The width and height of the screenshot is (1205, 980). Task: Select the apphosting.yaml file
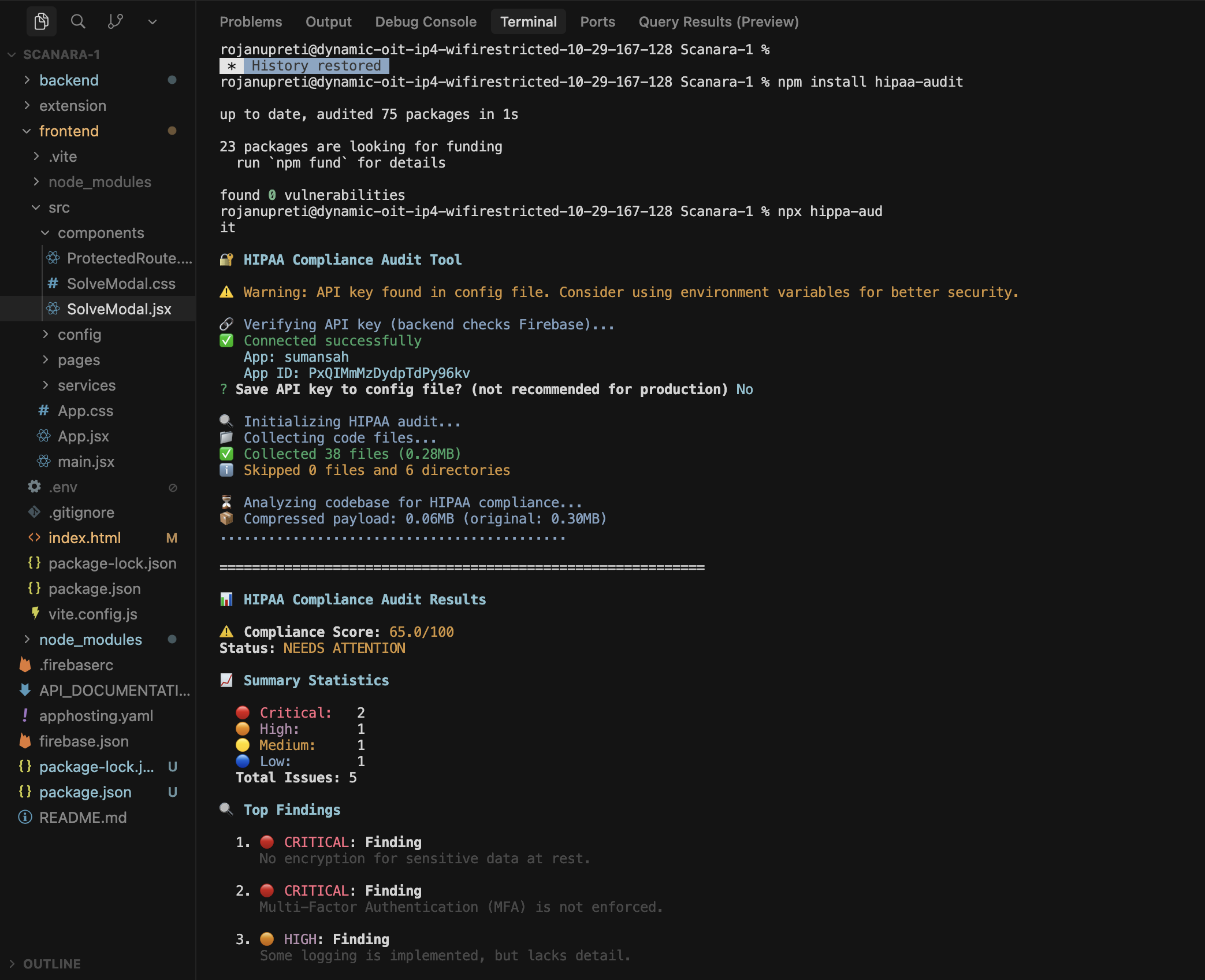pyautogui.click(x=96, y=715)
